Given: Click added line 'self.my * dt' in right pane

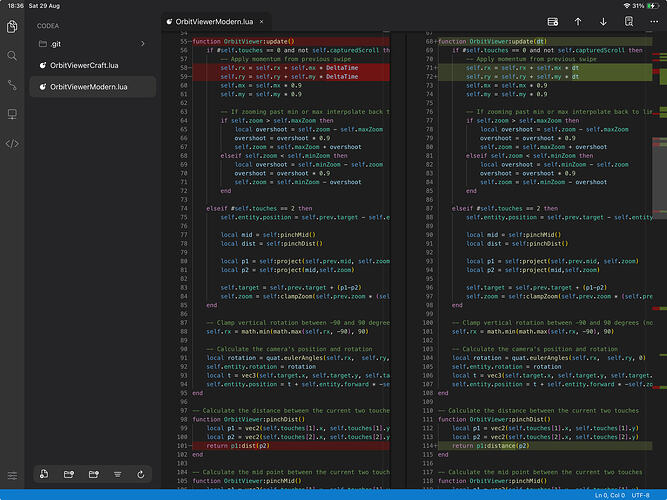Looking at the screenshot, I should 522,77.
